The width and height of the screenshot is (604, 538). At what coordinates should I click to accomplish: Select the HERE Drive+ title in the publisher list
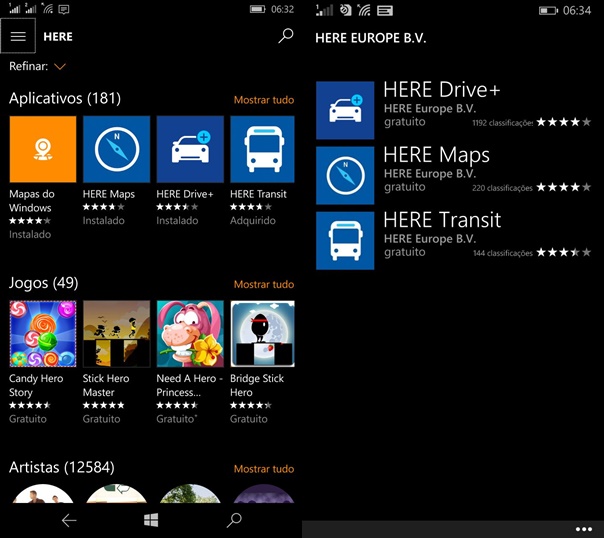(441, 89)
